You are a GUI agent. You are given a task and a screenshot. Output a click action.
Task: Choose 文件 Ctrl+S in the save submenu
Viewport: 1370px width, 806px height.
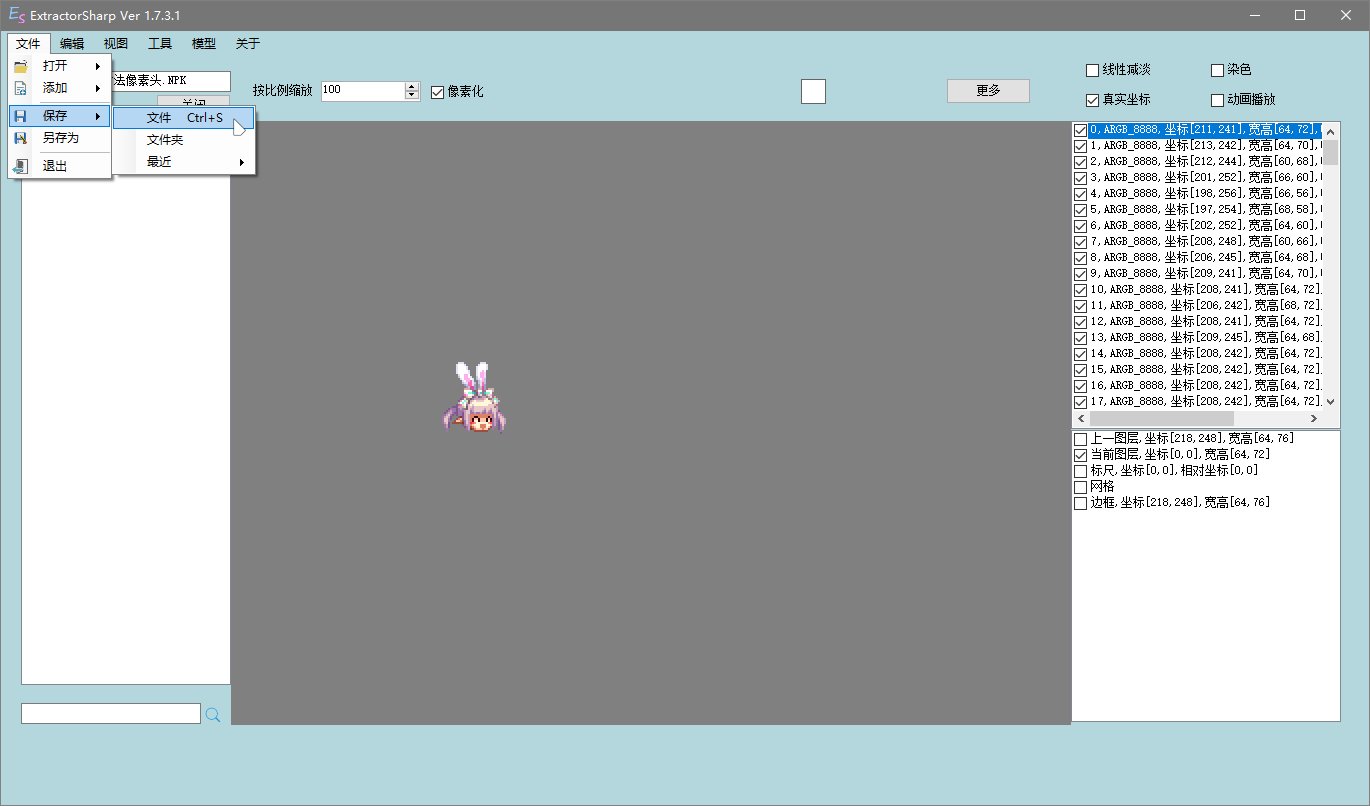point(184,118)
